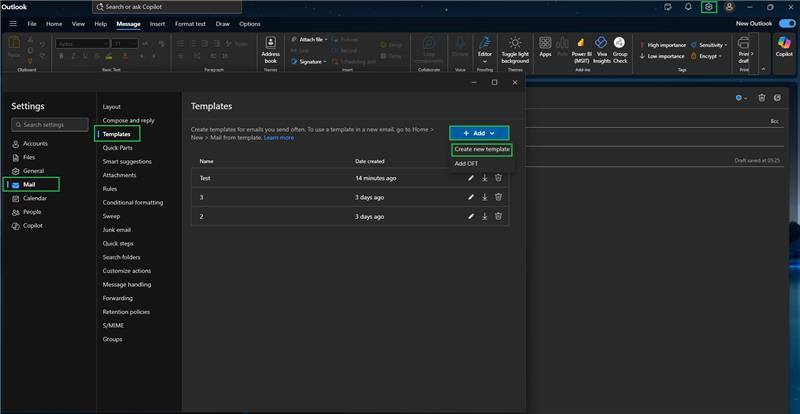Open Quick Parts settings
This screenshot has width=800, height=414.
pos(117,148)
